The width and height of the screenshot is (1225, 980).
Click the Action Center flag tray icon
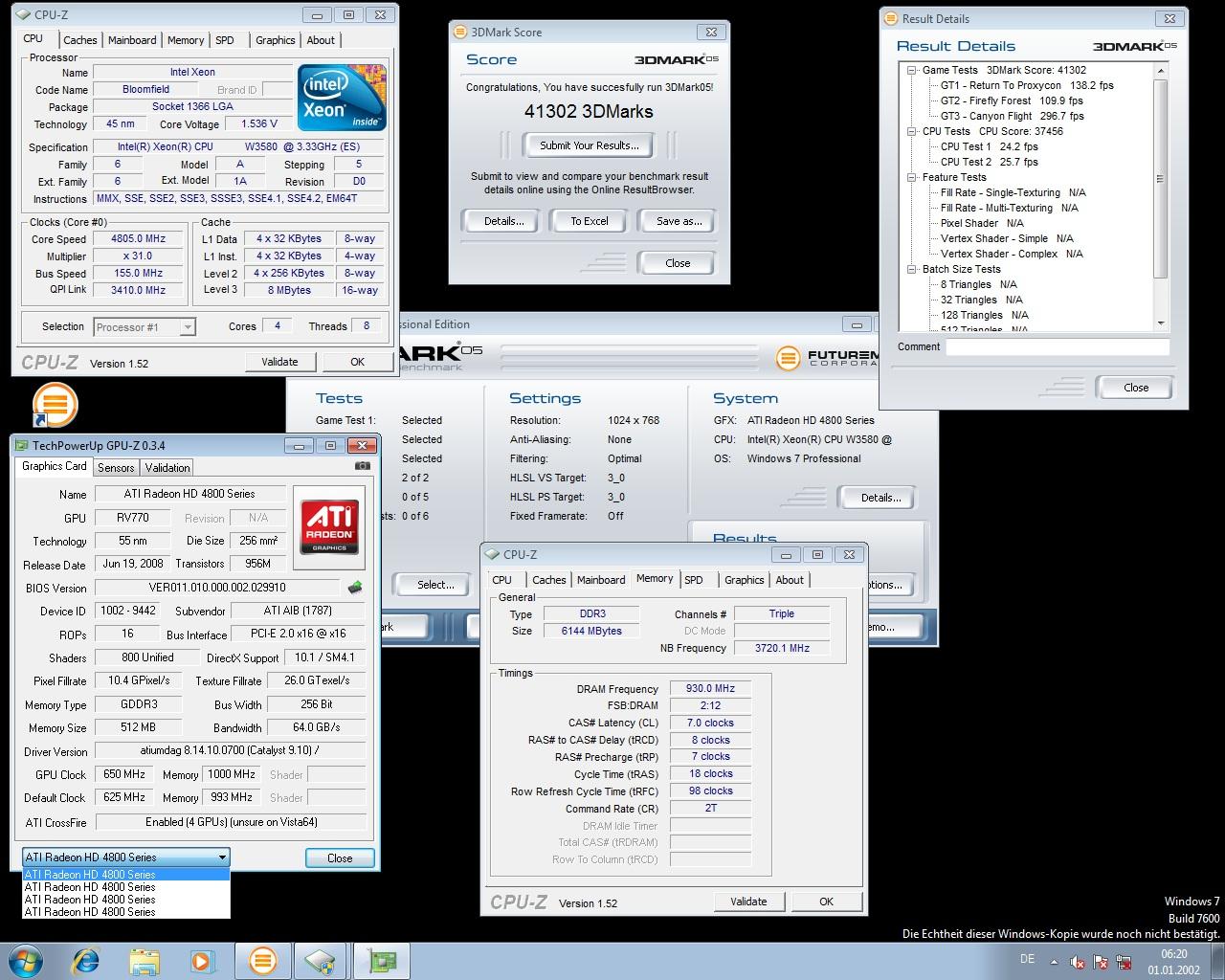[1102, 962]
